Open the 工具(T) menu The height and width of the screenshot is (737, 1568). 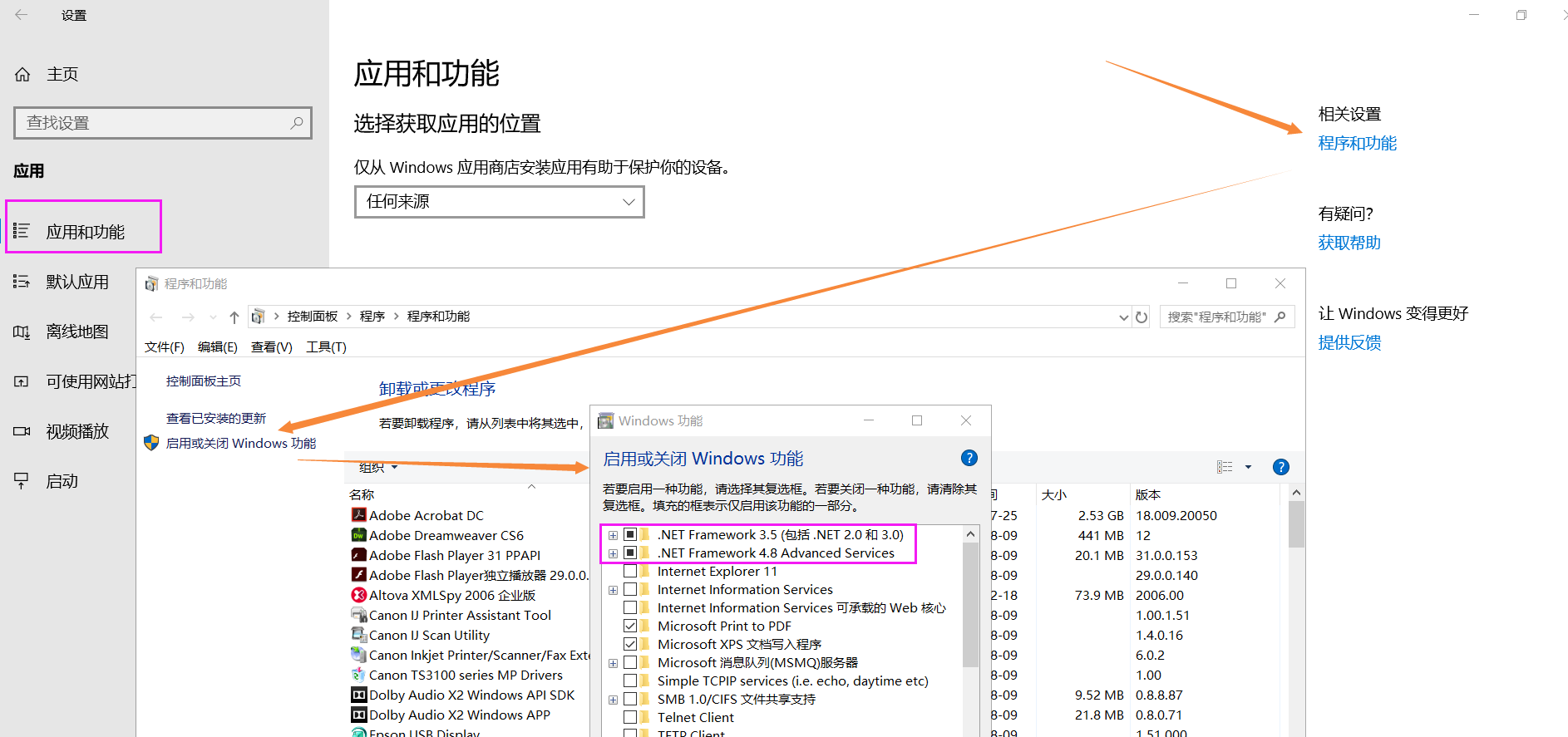(x=326, y=347)
